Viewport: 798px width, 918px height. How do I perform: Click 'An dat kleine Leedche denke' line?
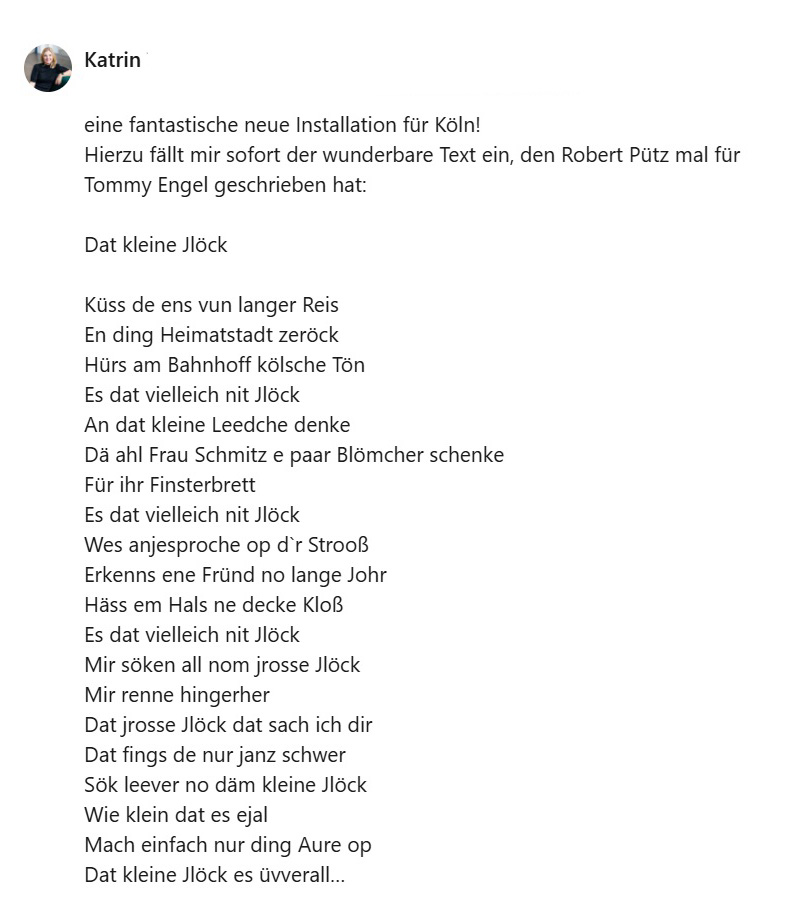(217, 425)
